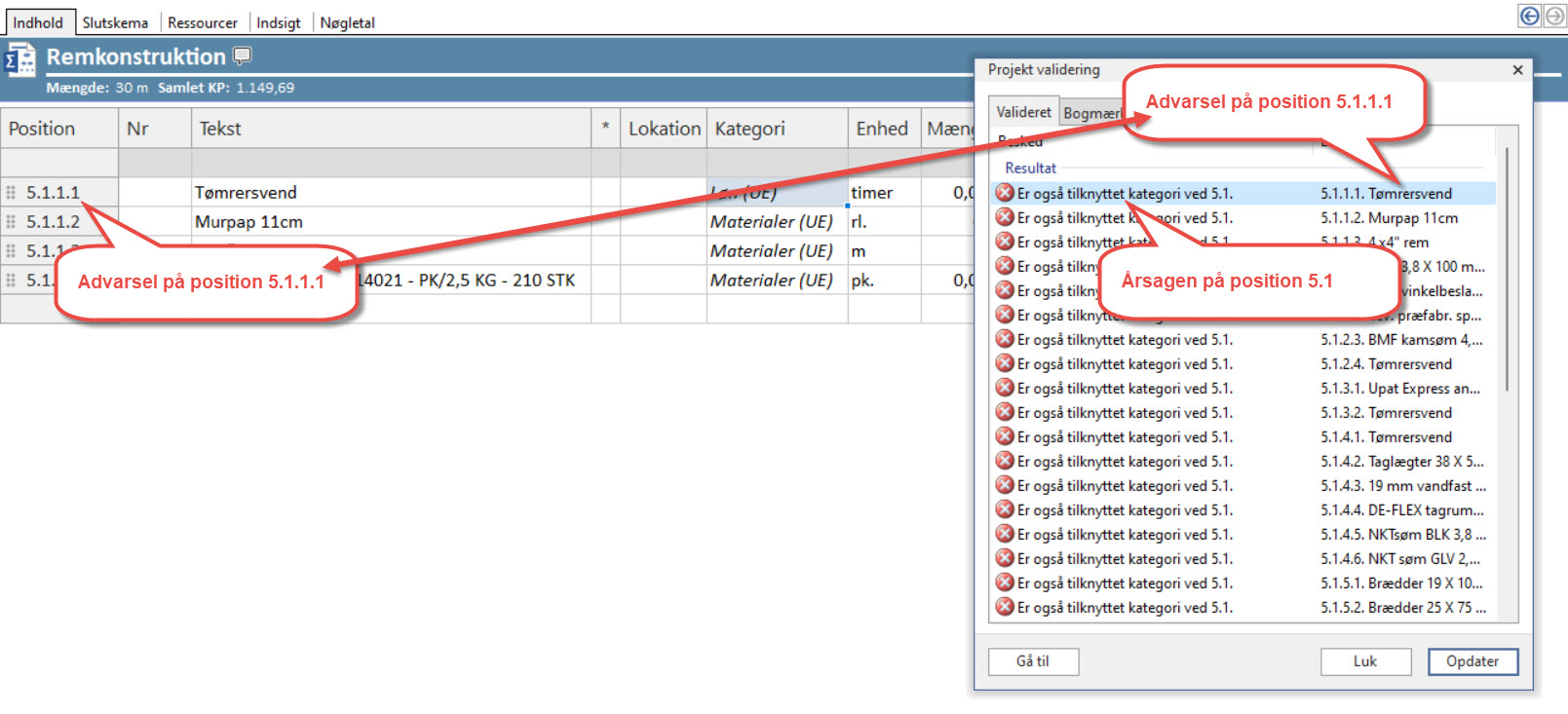The width and height of the screenshot is (1568, 714).
Task: Open the Ressourcer tab
Action: (x=202, y=22)
